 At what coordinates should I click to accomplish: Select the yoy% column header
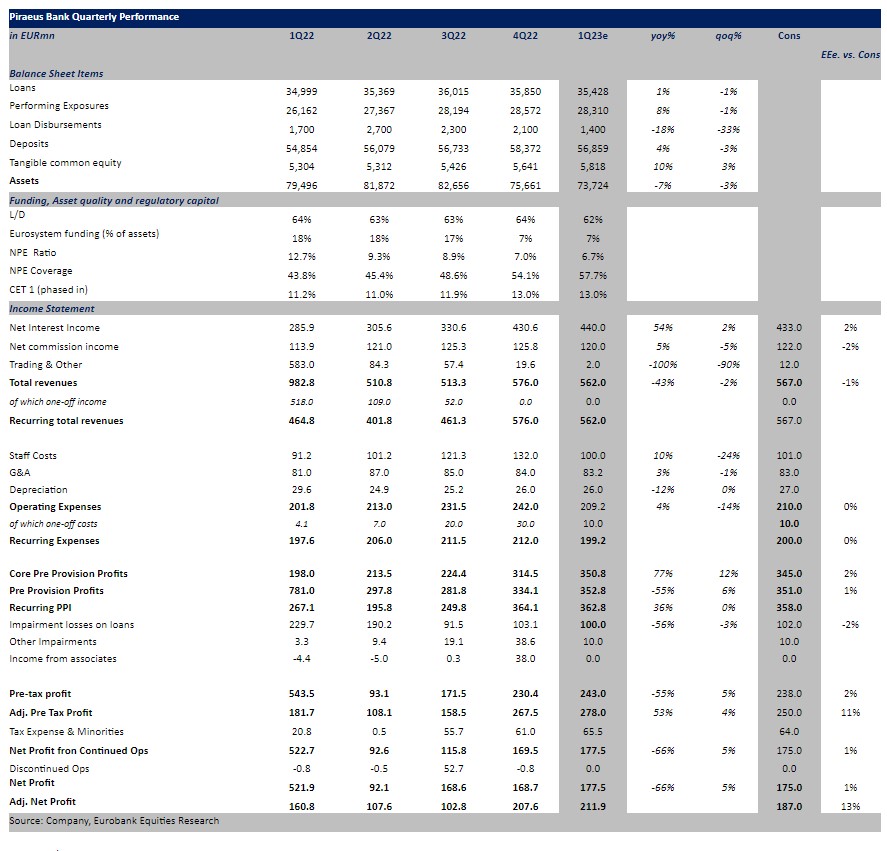(663, 36)
